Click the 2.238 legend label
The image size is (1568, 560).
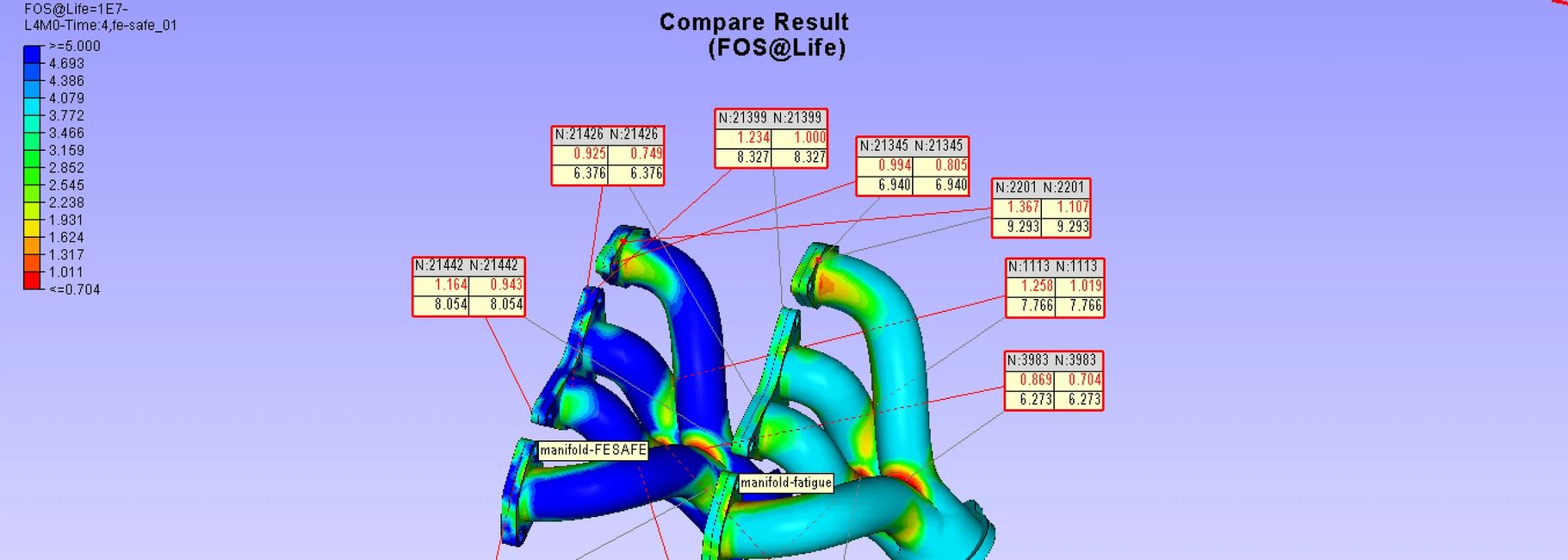pos(66,202)
